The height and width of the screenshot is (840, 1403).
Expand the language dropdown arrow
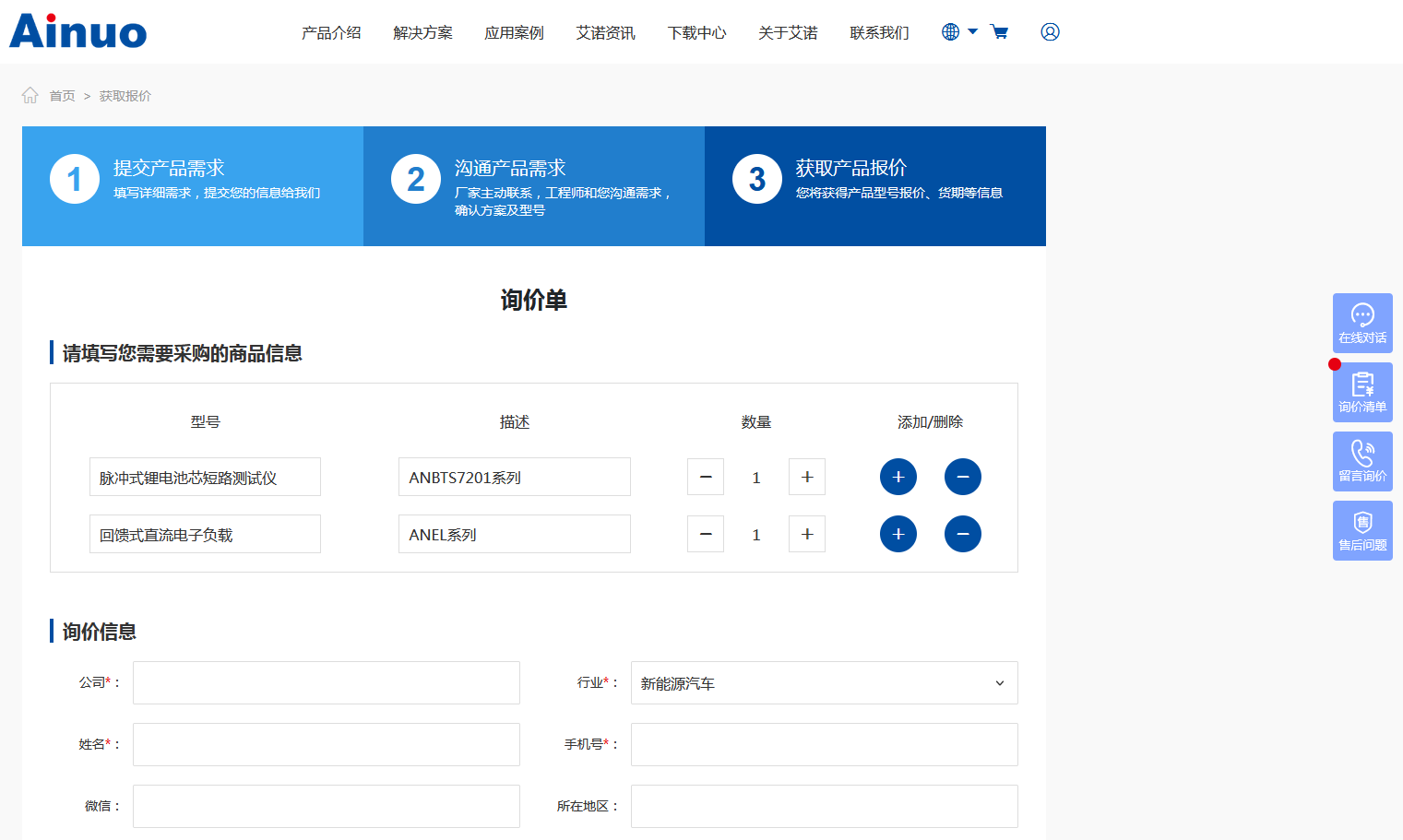coord(972,31)
